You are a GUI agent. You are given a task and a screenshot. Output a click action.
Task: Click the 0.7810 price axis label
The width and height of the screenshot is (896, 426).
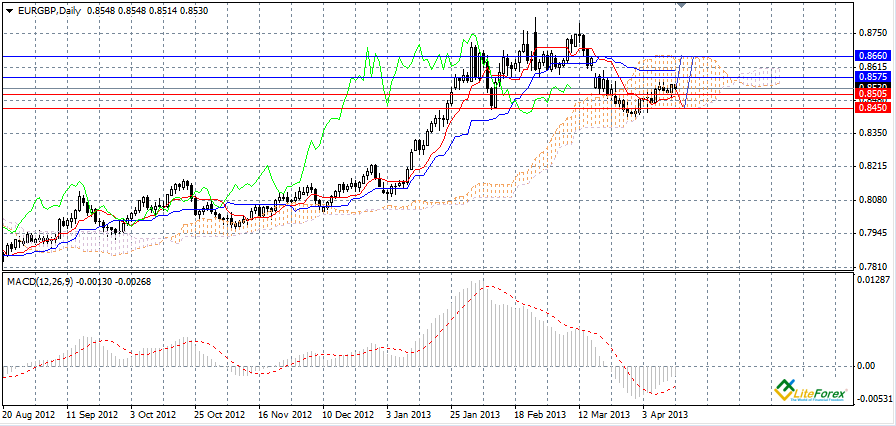pyautogui.click(x=870, y=267)
